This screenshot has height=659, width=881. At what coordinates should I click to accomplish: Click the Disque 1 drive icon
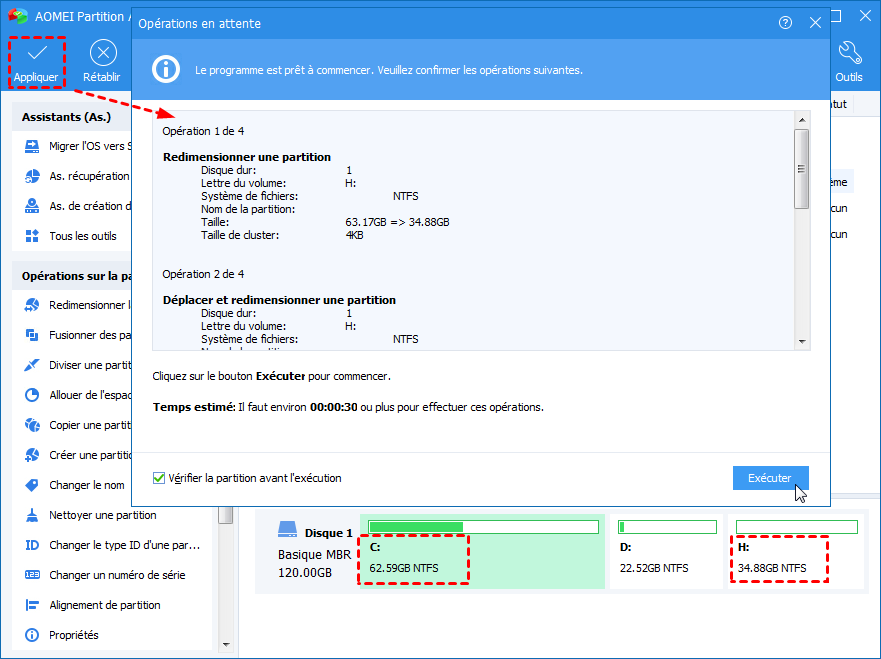tap(288, 529)
